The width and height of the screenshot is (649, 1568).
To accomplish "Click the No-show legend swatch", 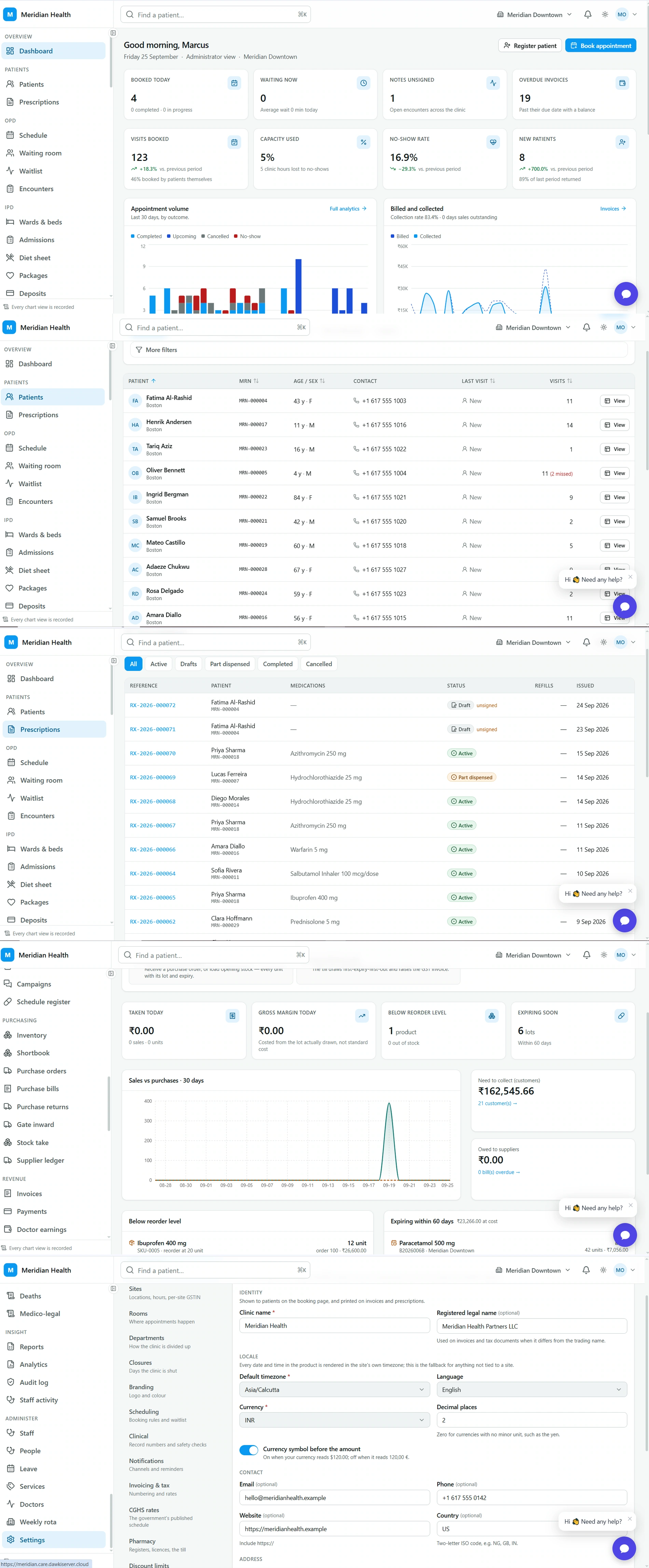I will click(x=236, y=236).
